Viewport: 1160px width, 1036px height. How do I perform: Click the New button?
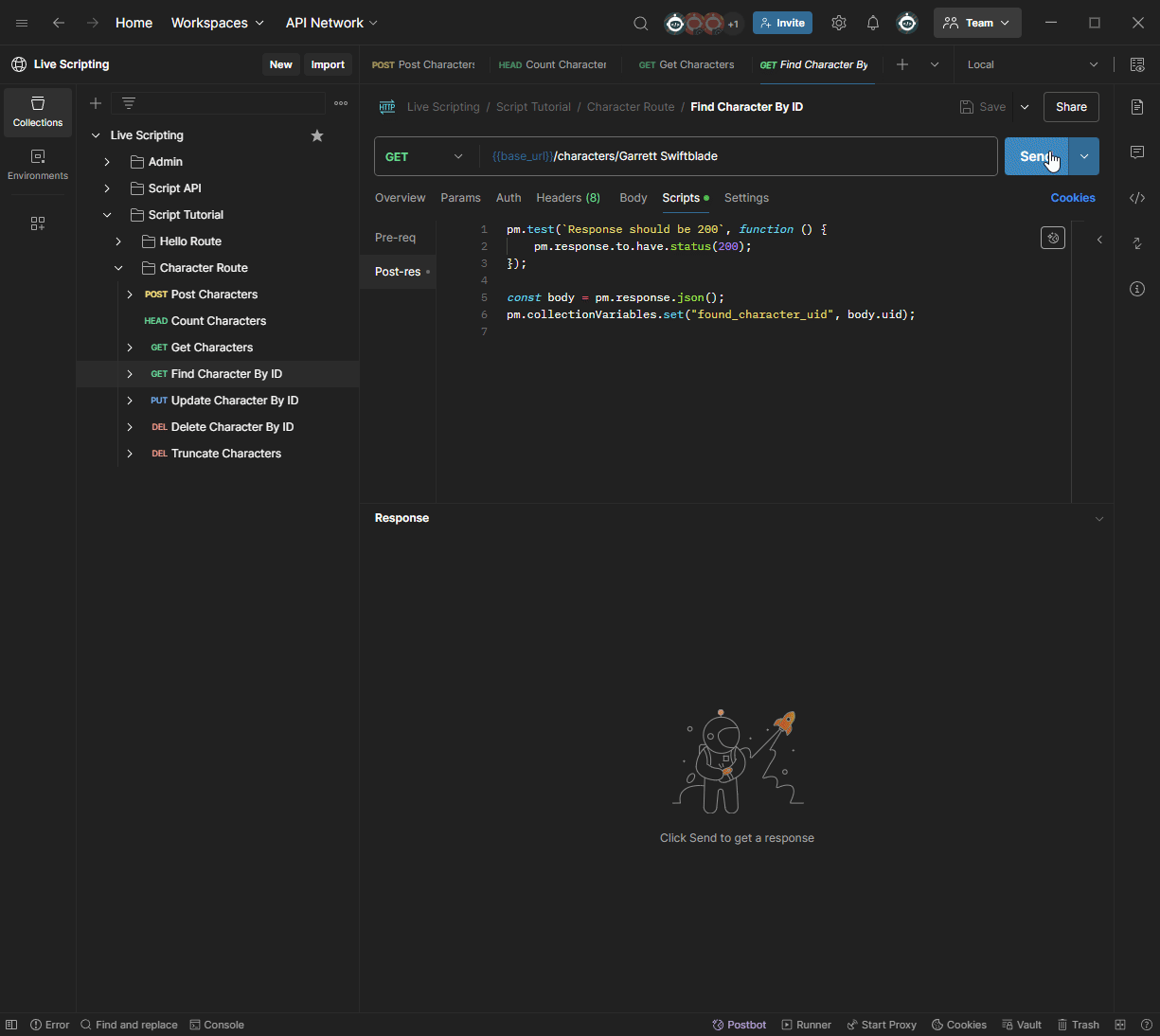pos(280,64)
